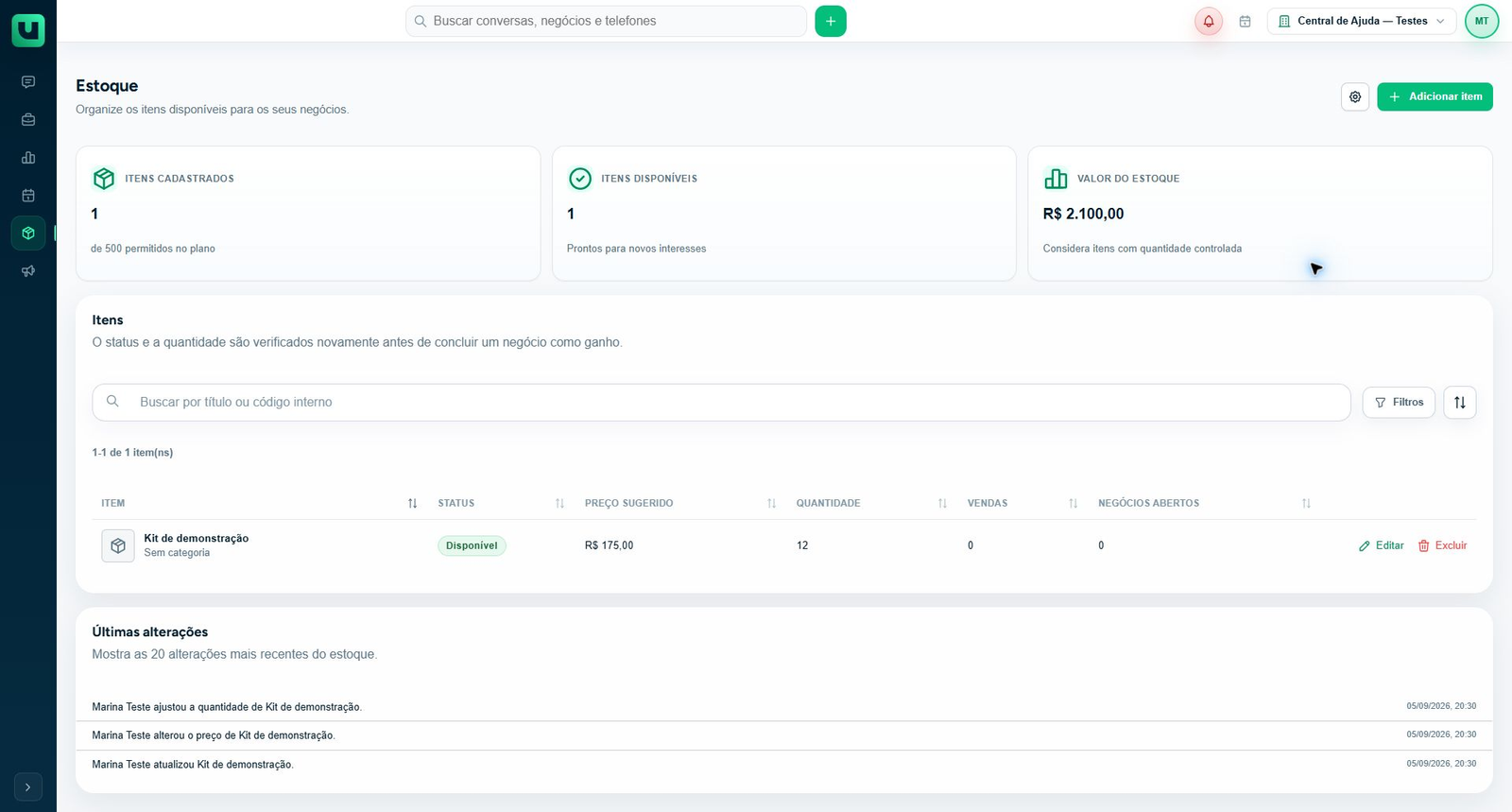Open the calendar icon in sidebar
Image resolution: width=1512 pixels, height=812 pixels.
pyautogui.click(x=28, y=196)
